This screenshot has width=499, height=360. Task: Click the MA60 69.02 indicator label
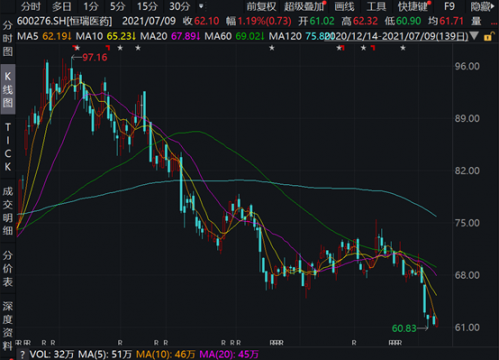(234, 36)
